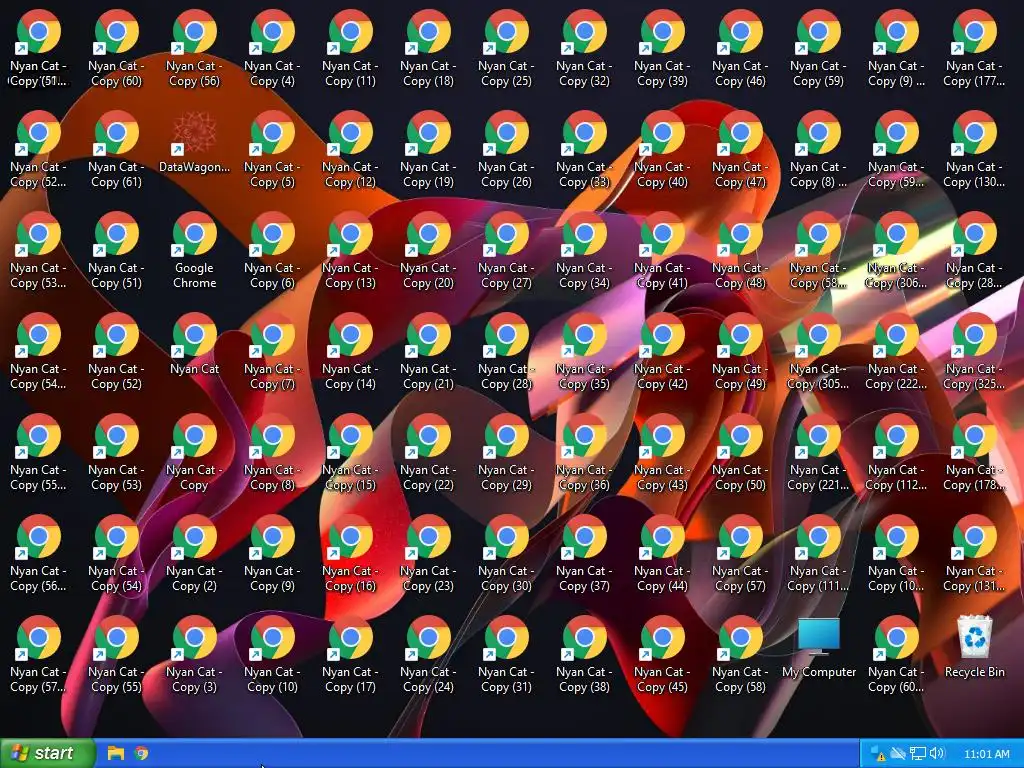
Task: Select Nyan Cat - Copy (30) shortcut
Action: pyautogui.click(x=506, y=554)
